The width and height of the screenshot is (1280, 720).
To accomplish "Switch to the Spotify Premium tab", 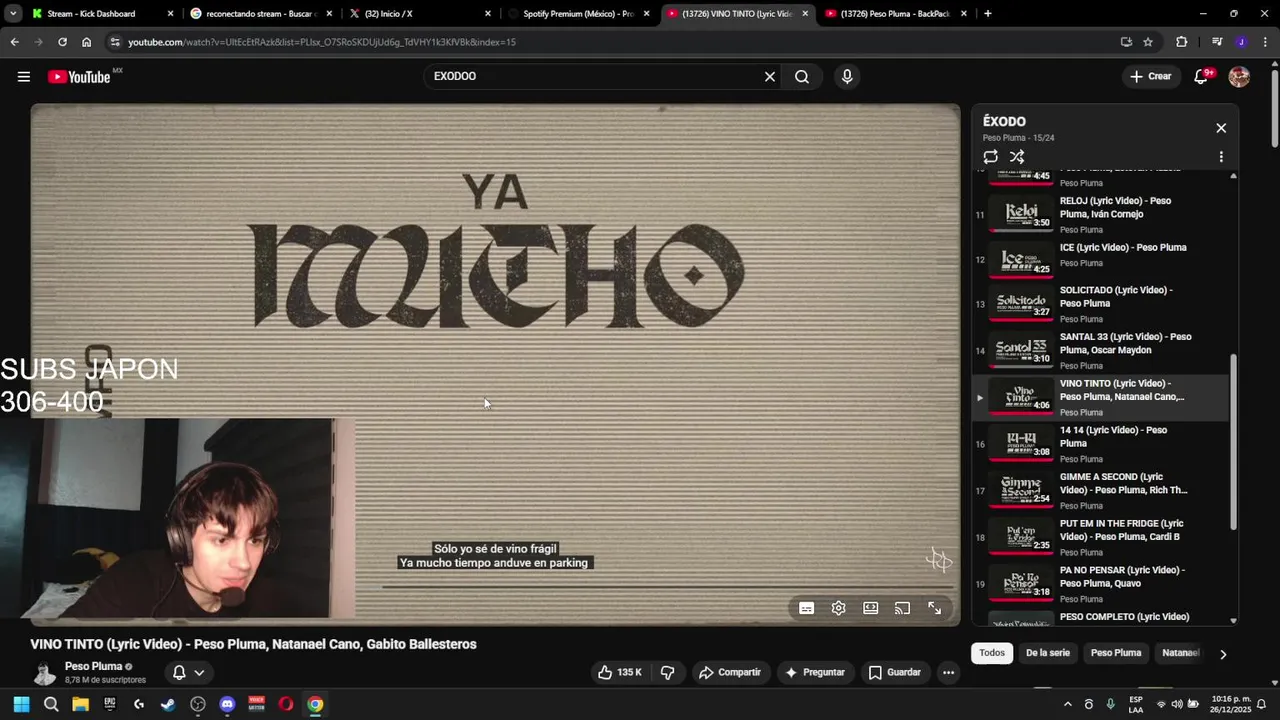I will (x=578, y=14).
